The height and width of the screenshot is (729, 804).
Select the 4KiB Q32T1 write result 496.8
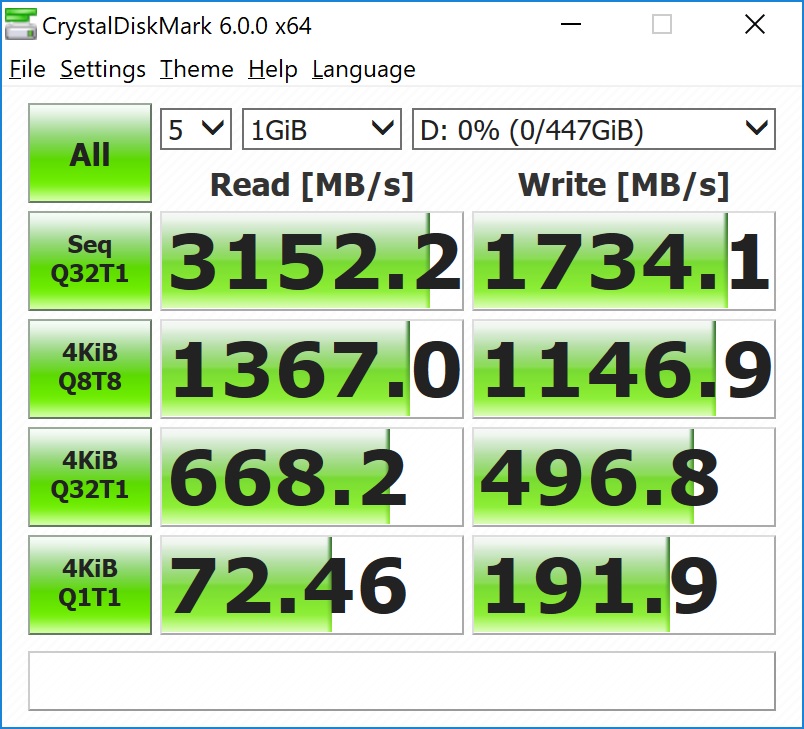624,477
